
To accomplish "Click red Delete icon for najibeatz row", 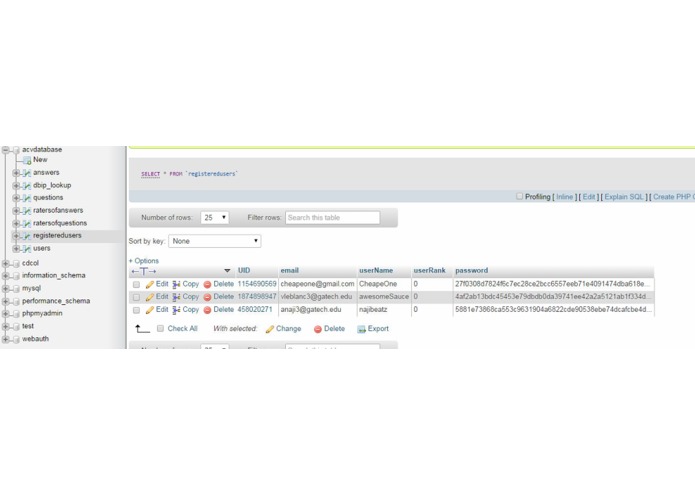I will (x=207, y=310).
